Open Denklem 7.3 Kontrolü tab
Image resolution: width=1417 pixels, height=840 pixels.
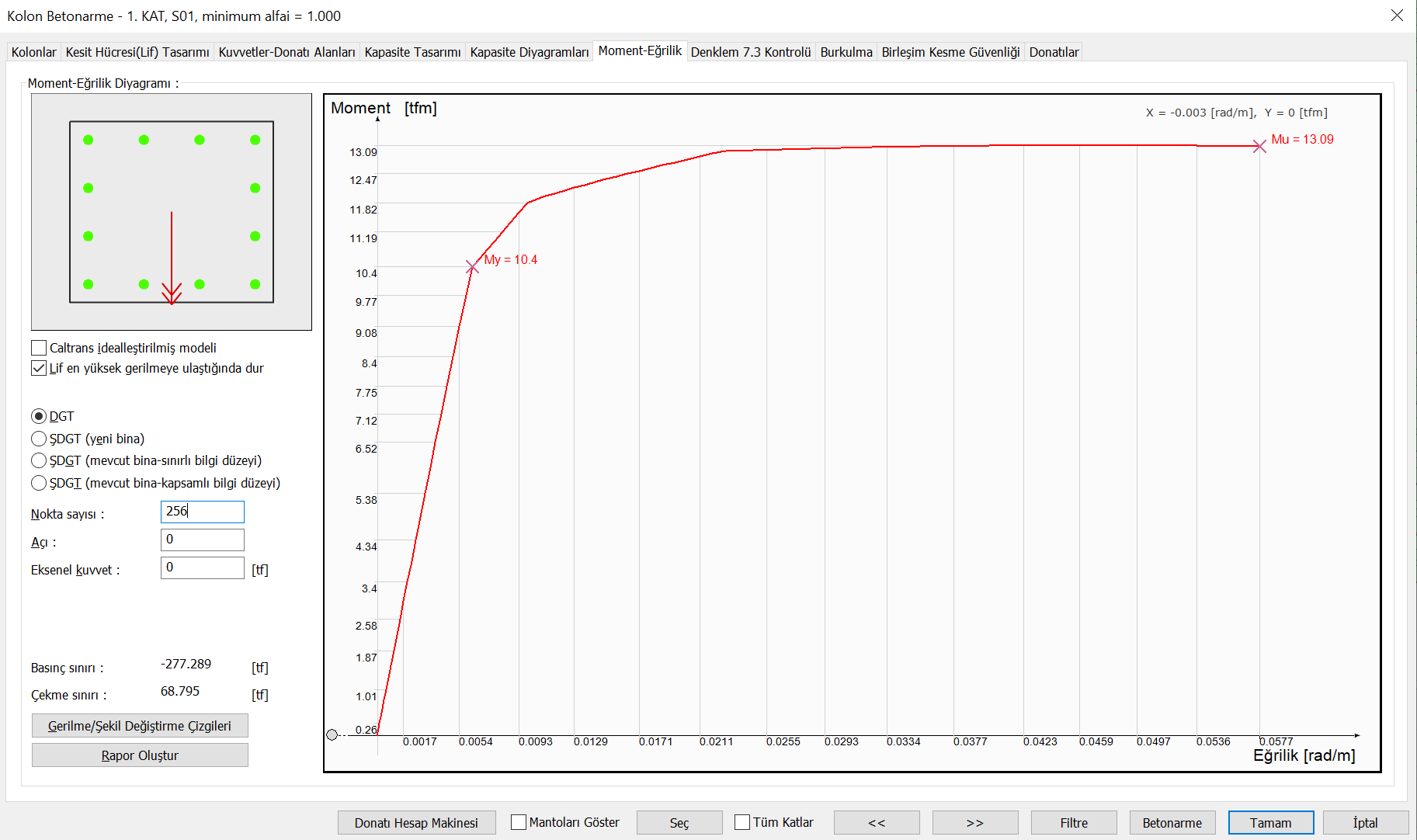(751, 52)
